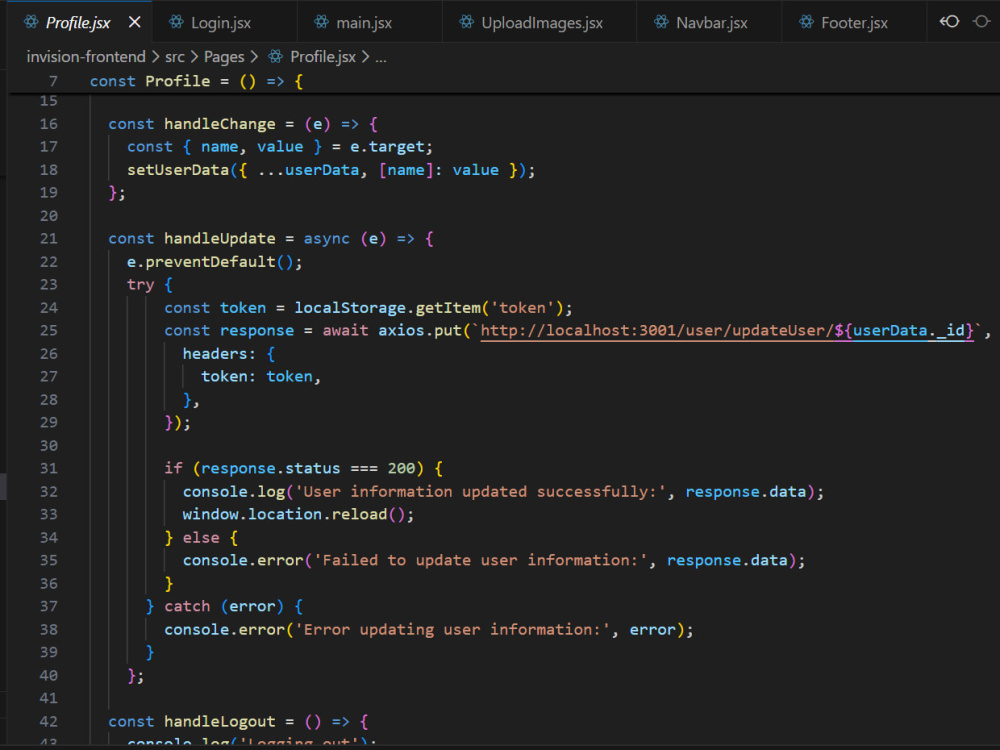The image size is (1000, 750).
Task: Click the 'handleChange' identifier
Action: click(220, 124)
